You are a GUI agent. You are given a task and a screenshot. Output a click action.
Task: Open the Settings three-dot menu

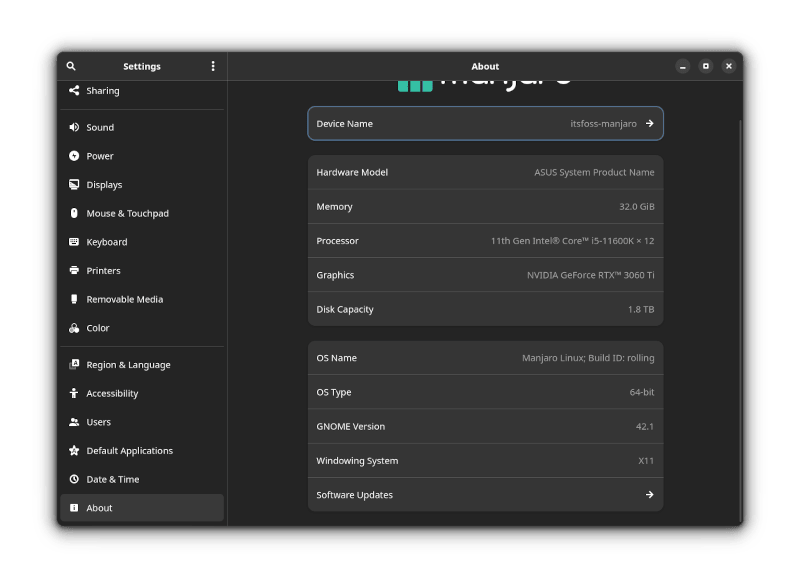(x=213, y=66)
